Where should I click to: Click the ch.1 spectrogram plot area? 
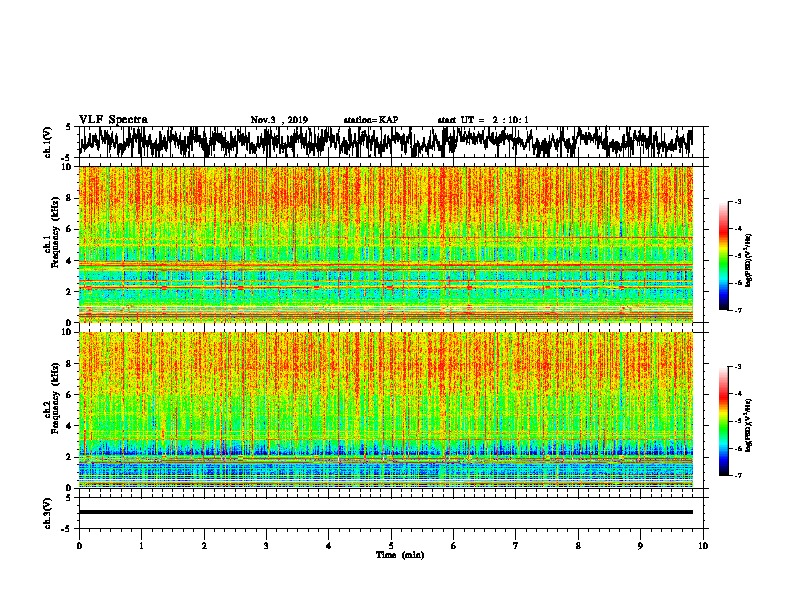[386, 244]
